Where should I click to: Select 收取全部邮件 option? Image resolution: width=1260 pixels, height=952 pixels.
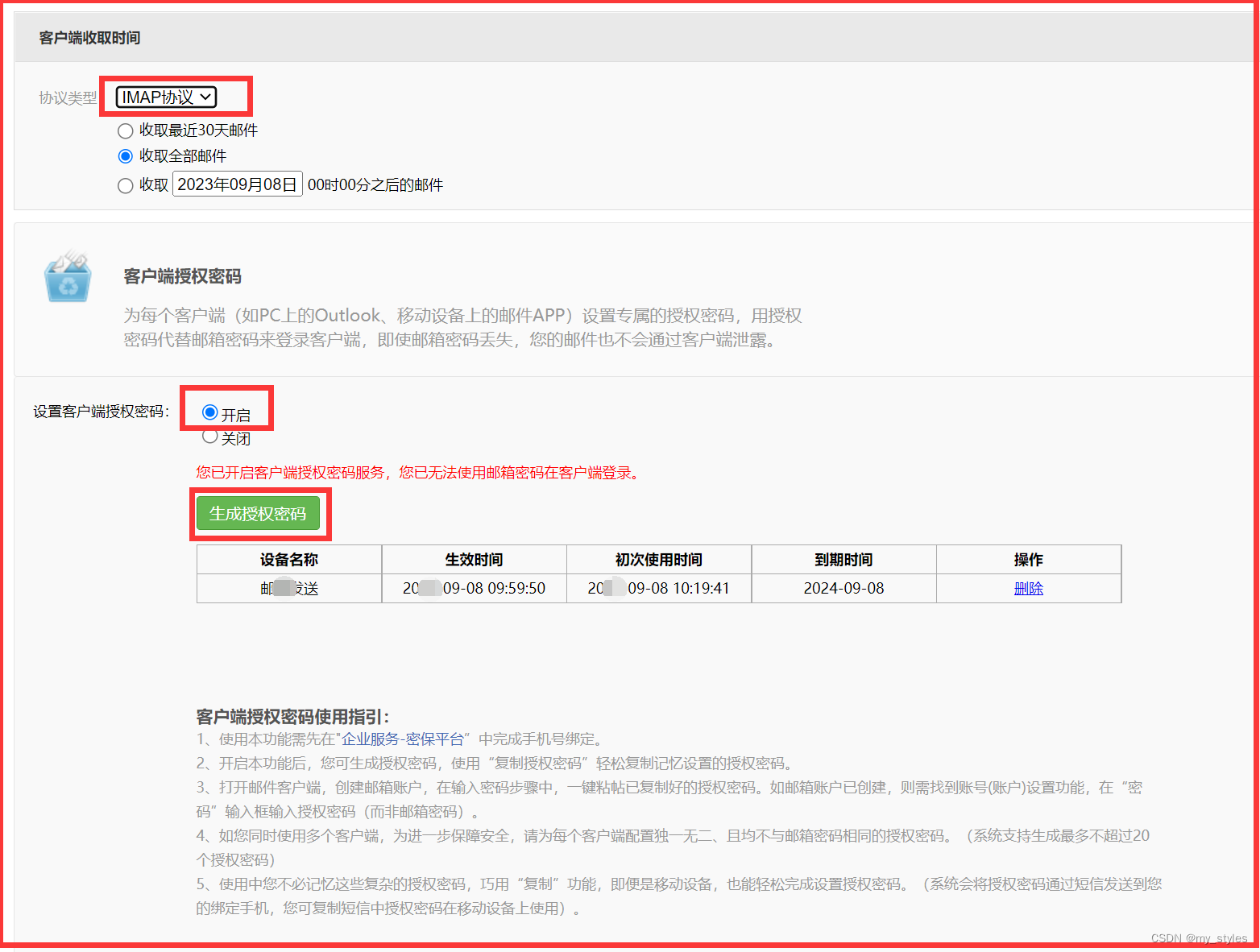pos(126,156)
